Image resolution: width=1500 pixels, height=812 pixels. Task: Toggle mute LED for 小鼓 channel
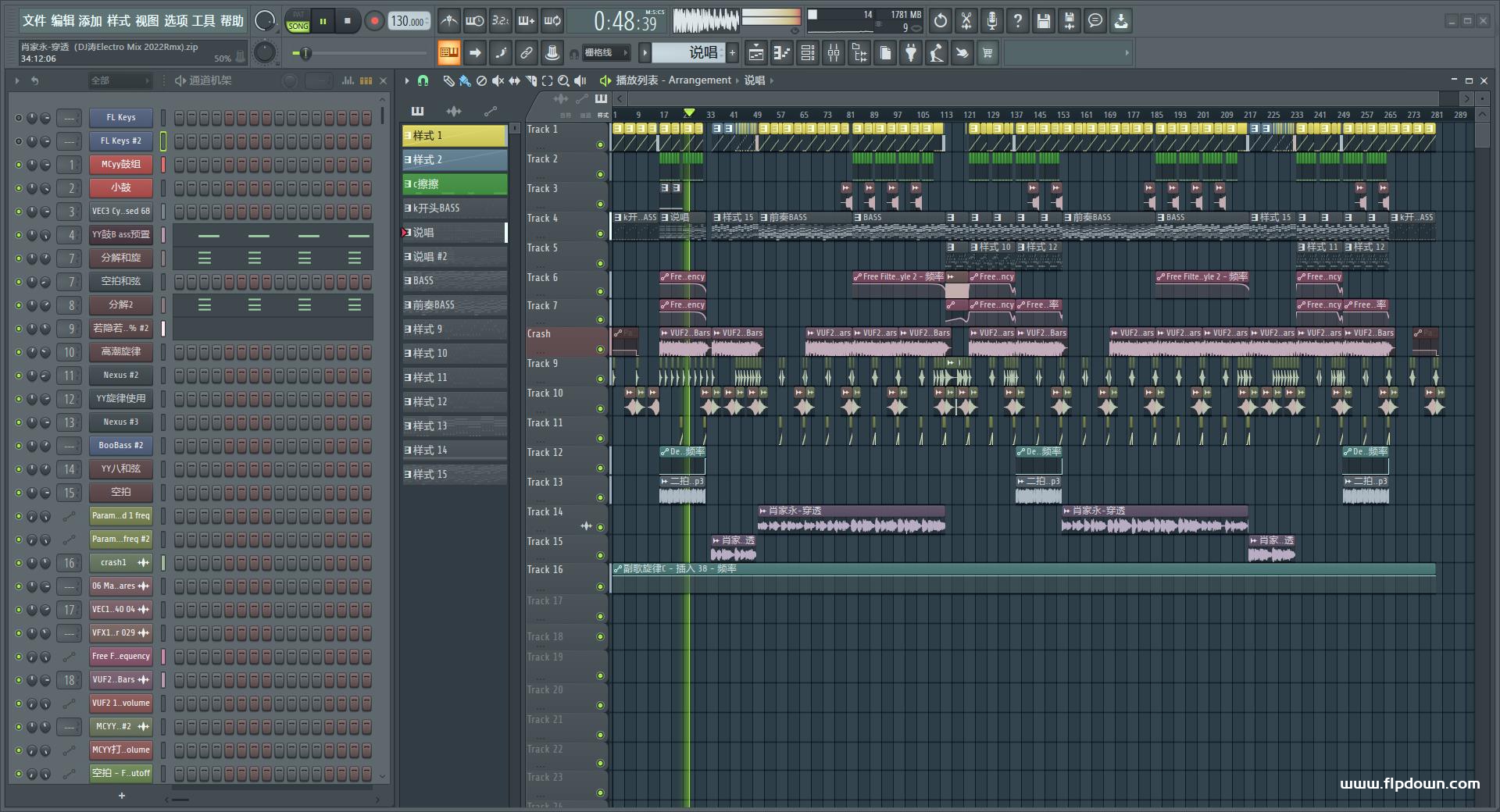[19, 188]
